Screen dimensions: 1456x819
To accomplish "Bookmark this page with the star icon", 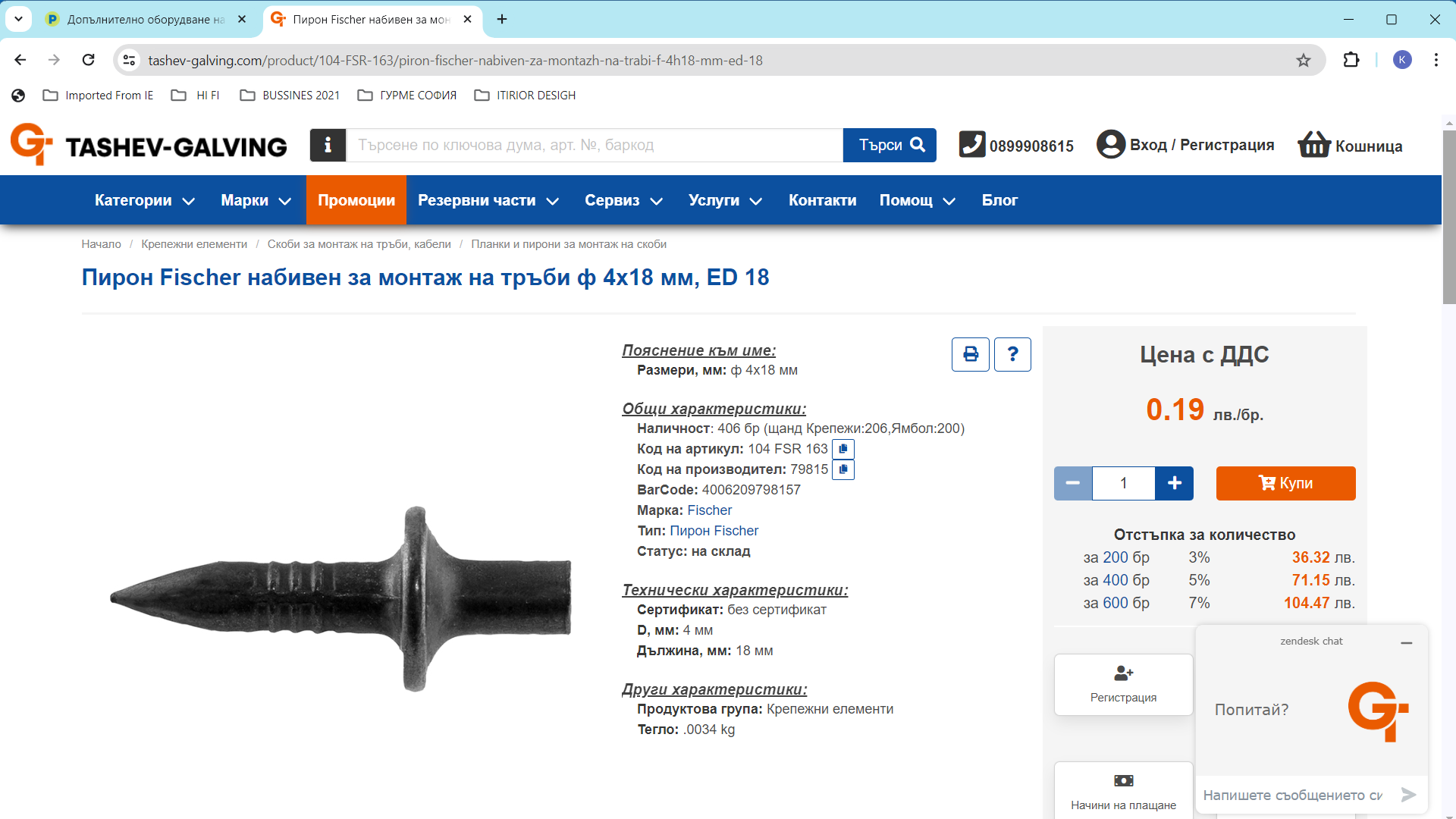I will point(1303,60).
